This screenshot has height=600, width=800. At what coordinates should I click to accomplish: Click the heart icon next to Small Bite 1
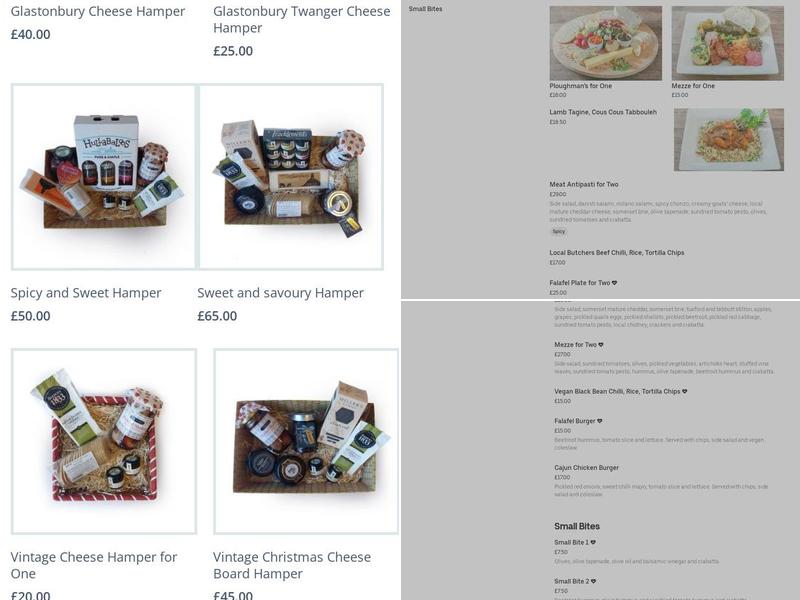(593, 542)
